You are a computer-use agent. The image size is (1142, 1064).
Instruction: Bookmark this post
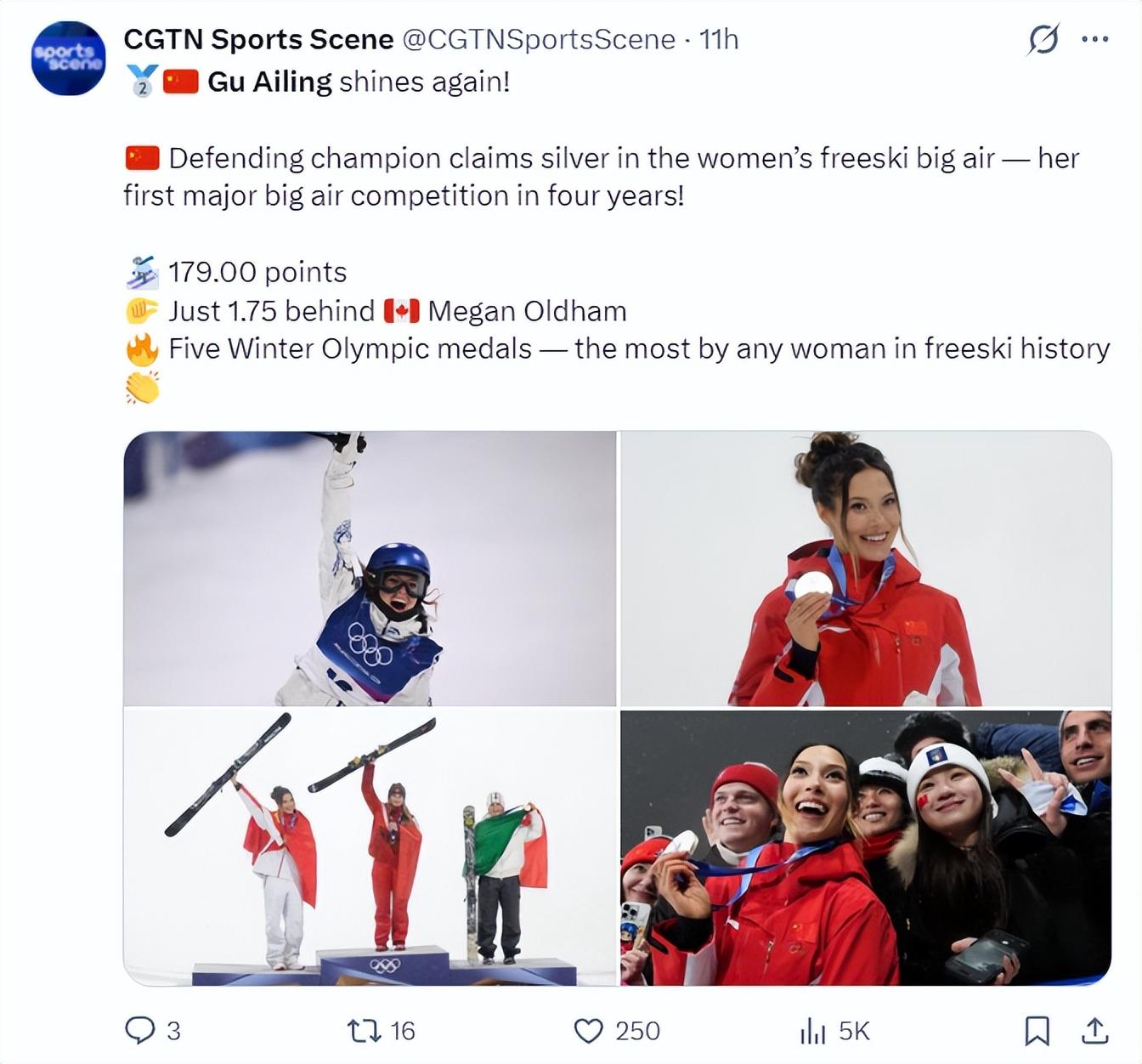click(1036, 1031)
